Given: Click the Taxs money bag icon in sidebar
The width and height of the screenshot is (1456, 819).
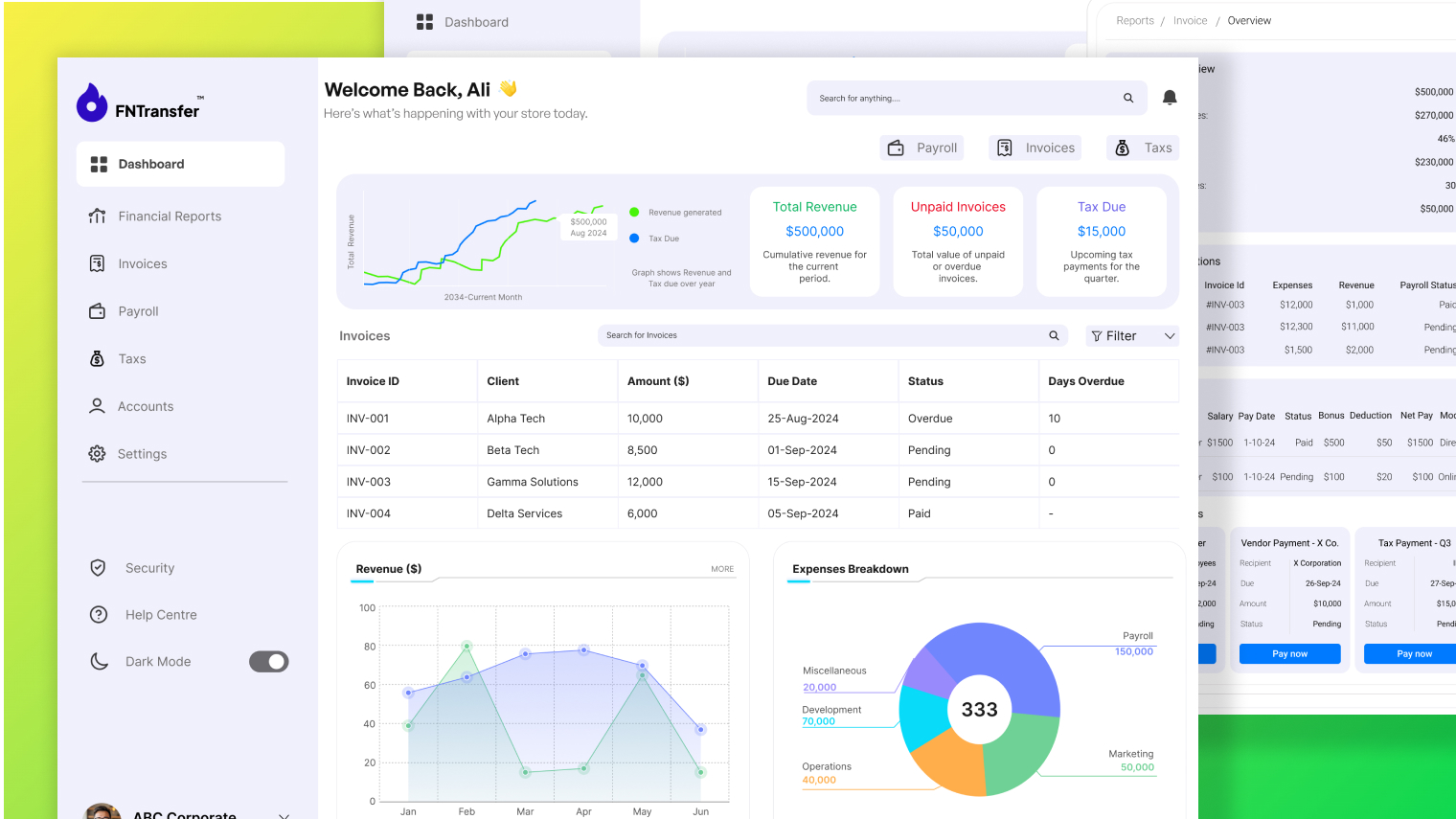Looking at the screenshot, I should (97, 358).
